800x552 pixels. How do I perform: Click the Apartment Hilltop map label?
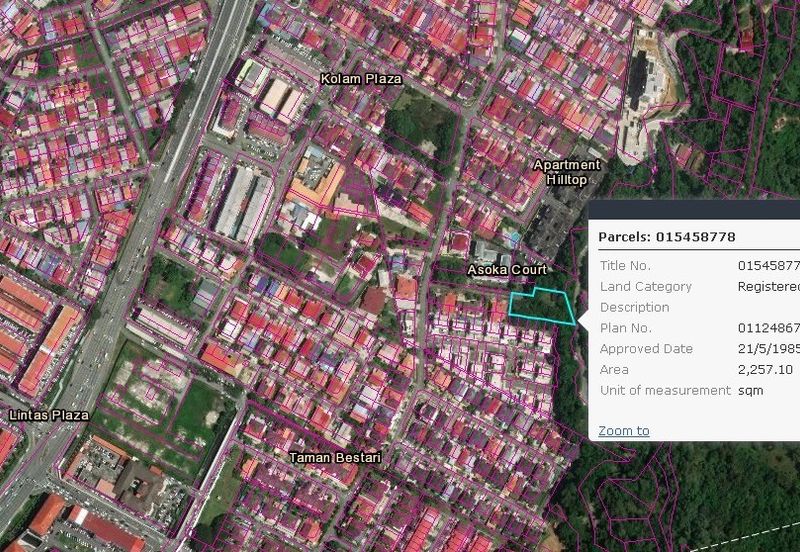pyautogui.click(x=567, y=172)
